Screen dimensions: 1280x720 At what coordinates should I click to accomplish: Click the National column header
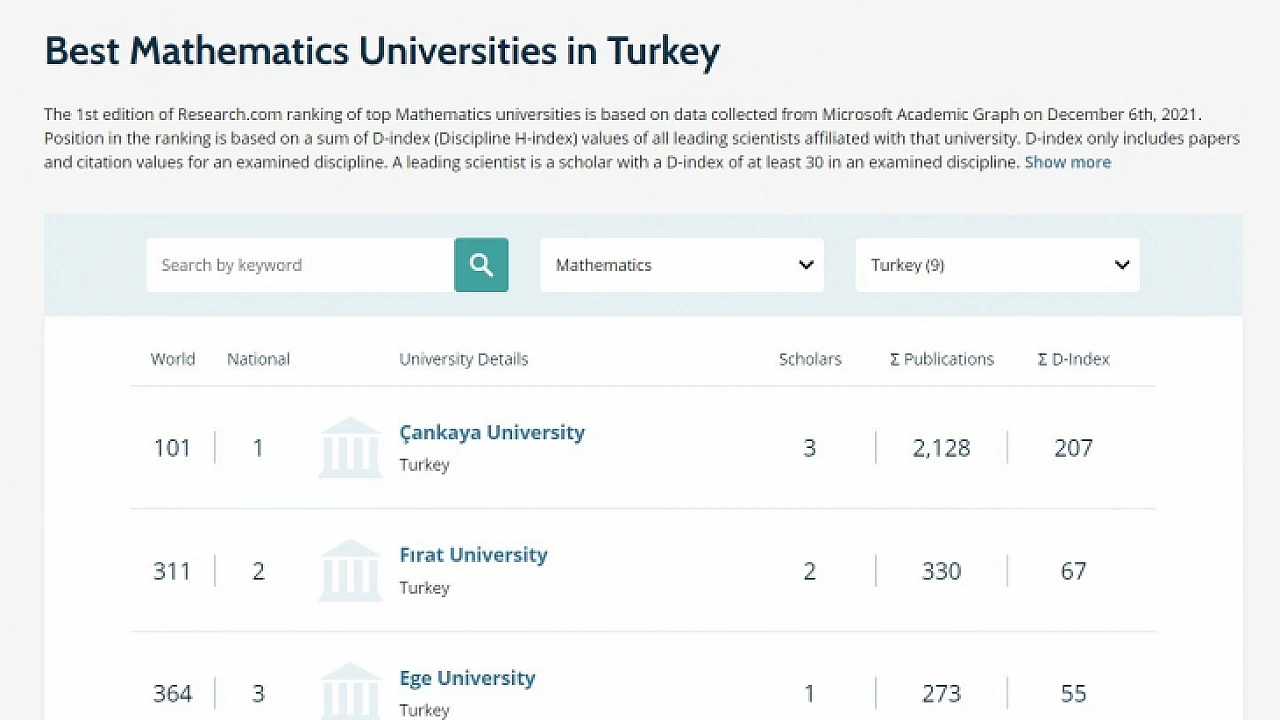258,359
